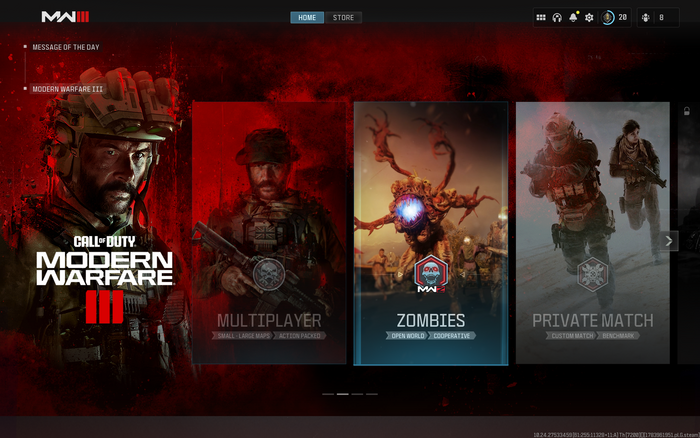Click the PRIVATE MATCH title text

(x=593, y=321)
